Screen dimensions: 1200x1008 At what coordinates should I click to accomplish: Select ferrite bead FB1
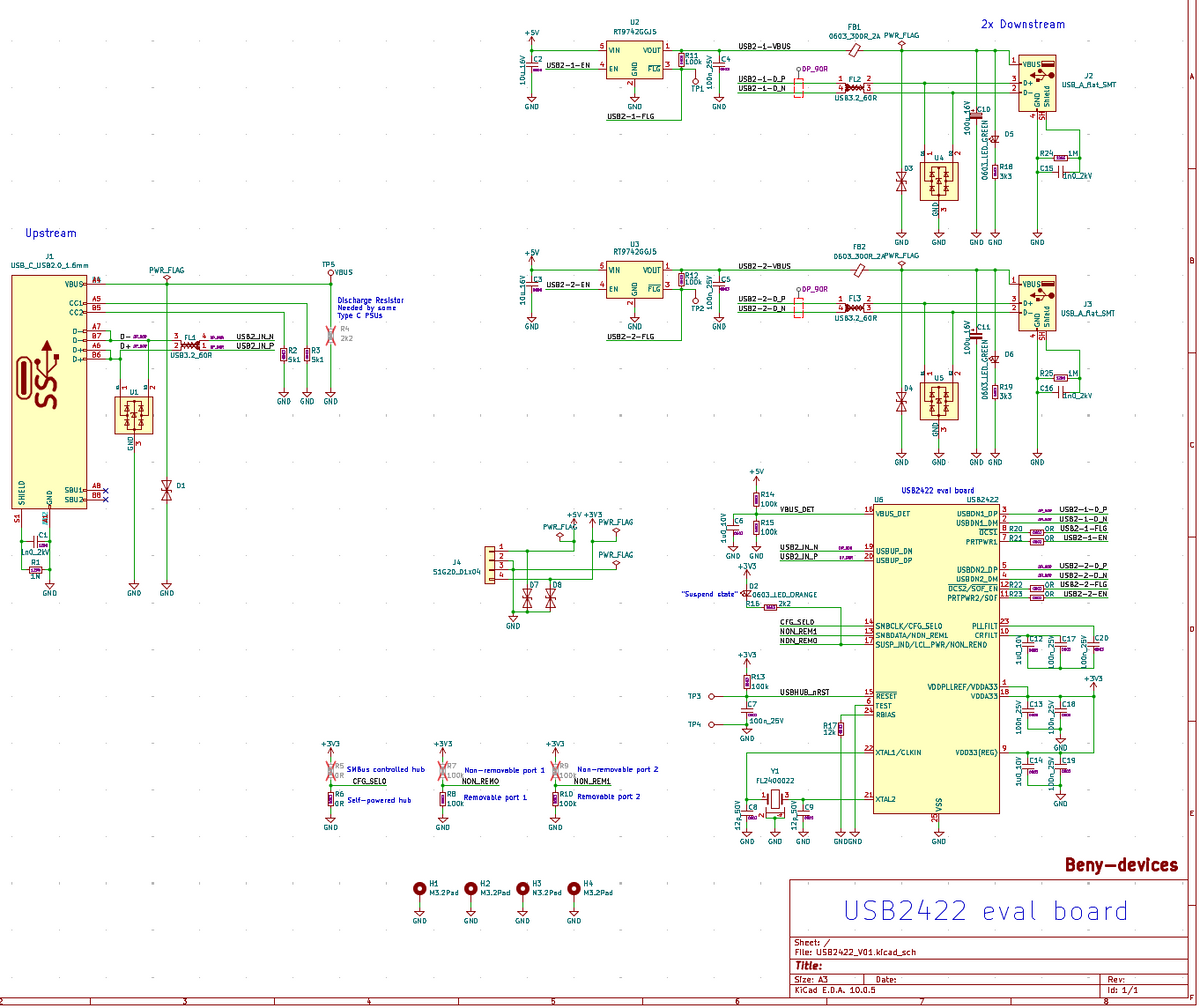855,48
